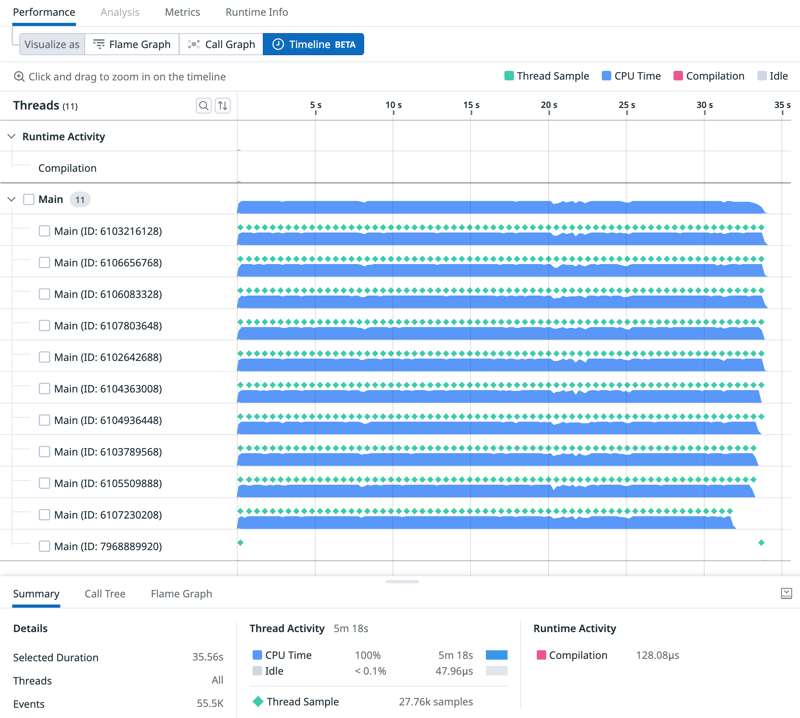Open the Metrics tab
This screenshot has height=718, width=800.
coord(182,12)
